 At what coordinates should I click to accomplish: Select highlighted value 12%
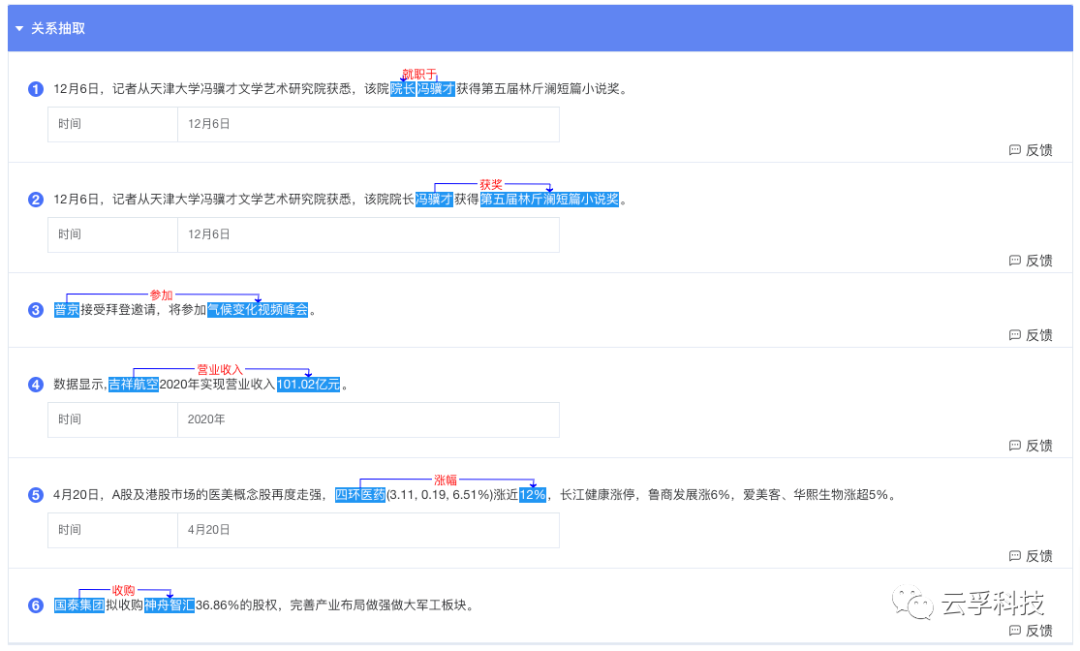532,495
